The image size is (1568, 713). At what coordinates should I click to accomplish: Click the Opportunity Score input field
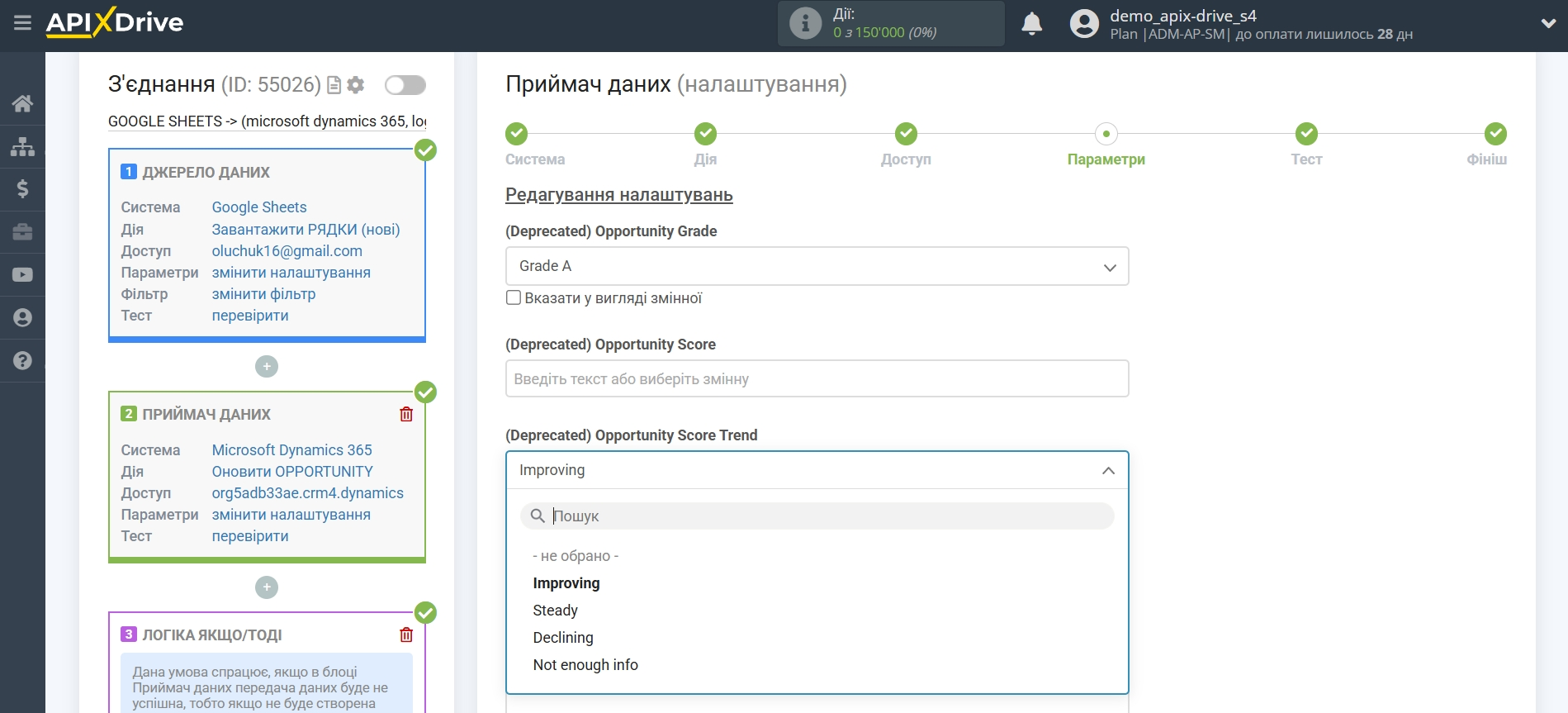817,378
